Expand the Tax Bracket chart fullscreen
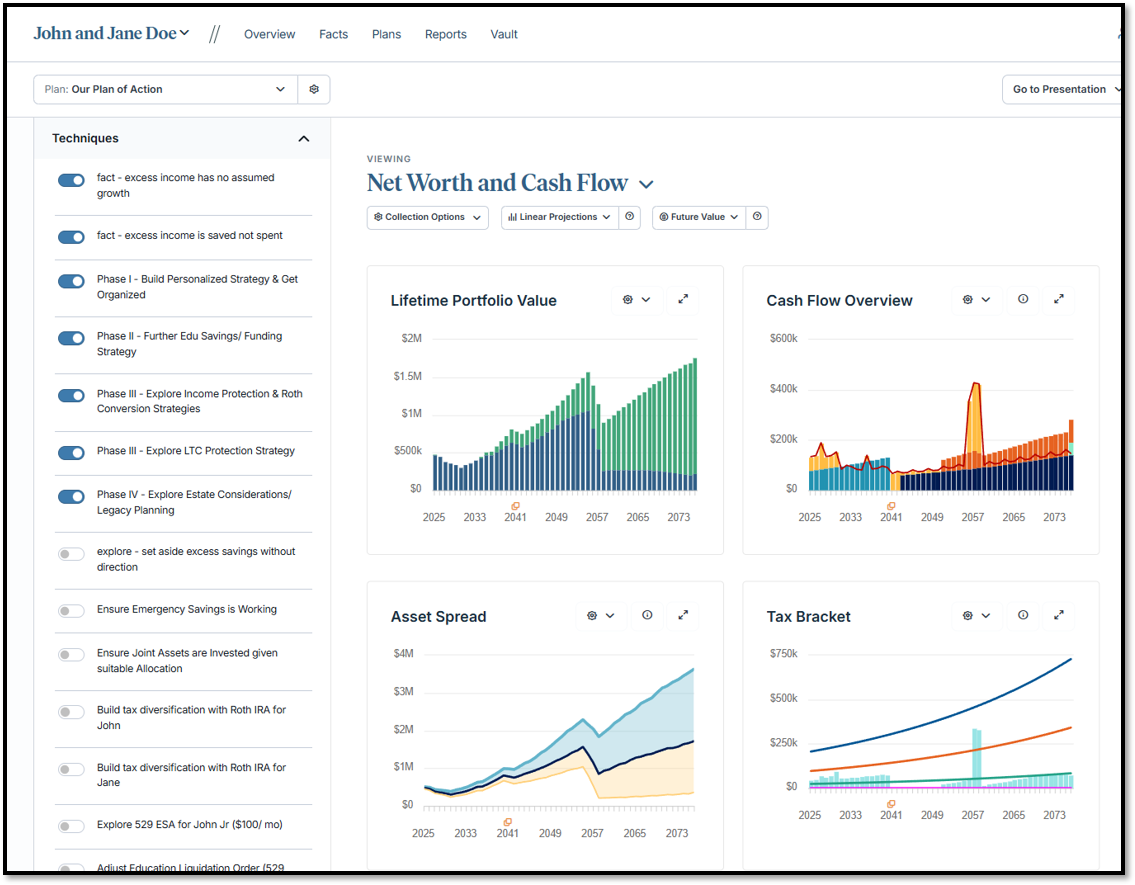 pyautogui.click(x=1059, y=615)
